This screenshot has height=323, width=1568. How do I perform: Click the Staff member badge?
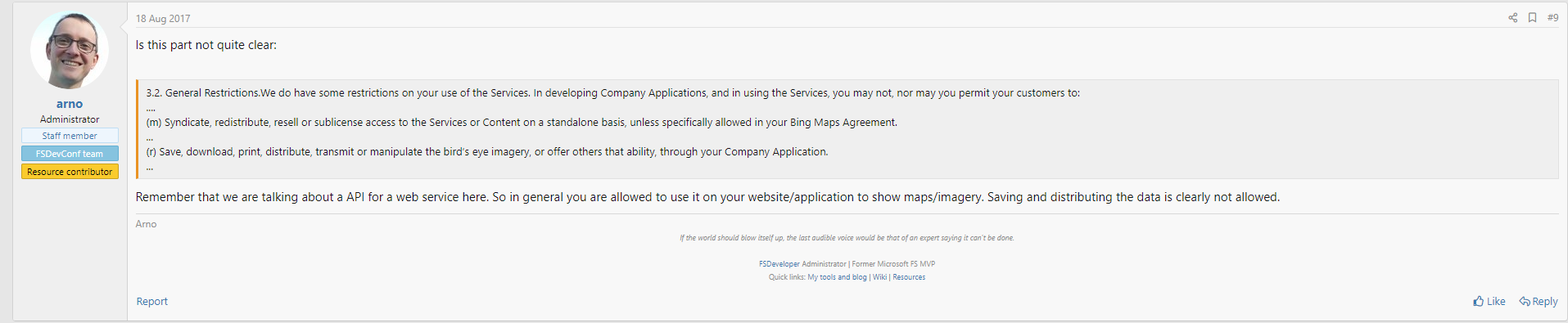pos(70,136)
